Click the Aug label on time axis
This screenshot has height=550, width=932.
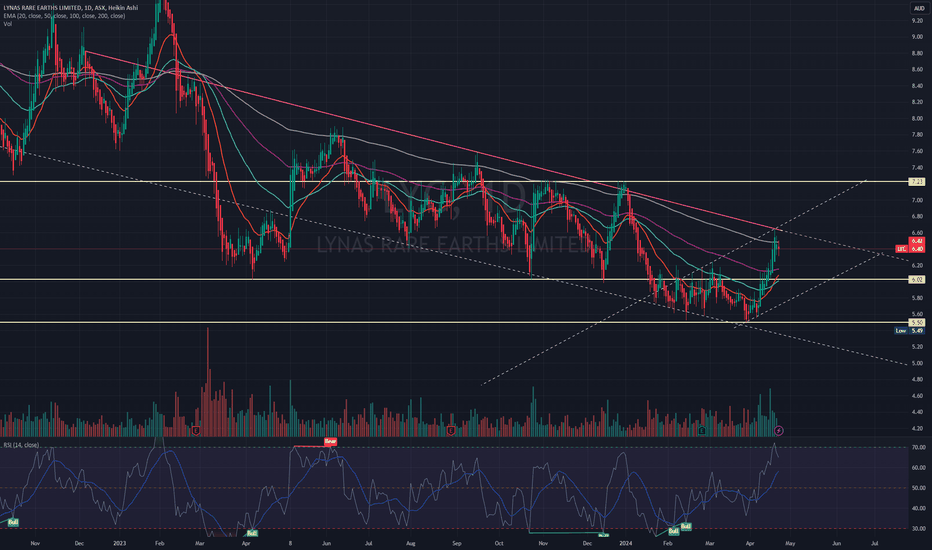[x=411, y=543]
